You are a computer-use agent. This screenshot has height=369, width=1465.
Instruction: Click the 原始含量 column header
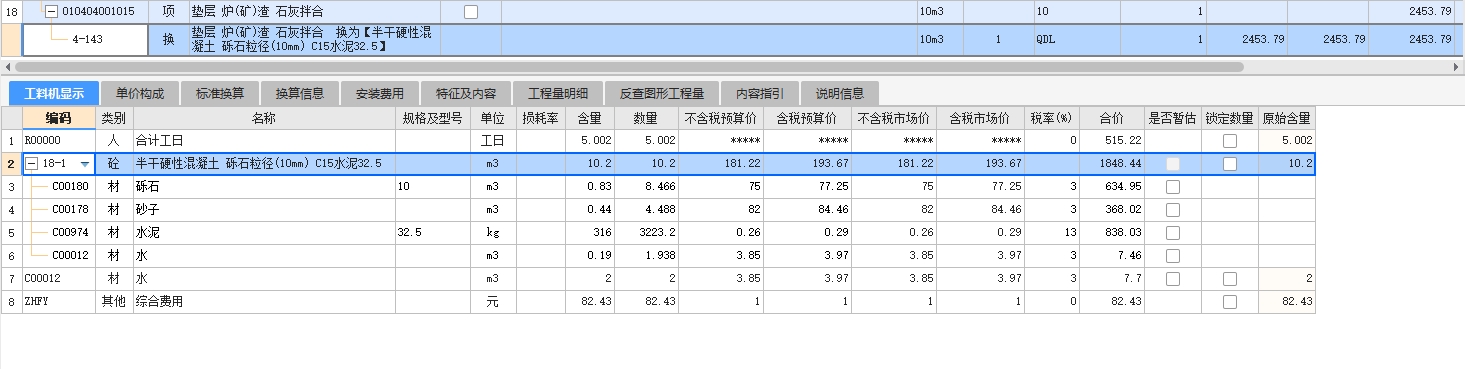click(1286, 118)
